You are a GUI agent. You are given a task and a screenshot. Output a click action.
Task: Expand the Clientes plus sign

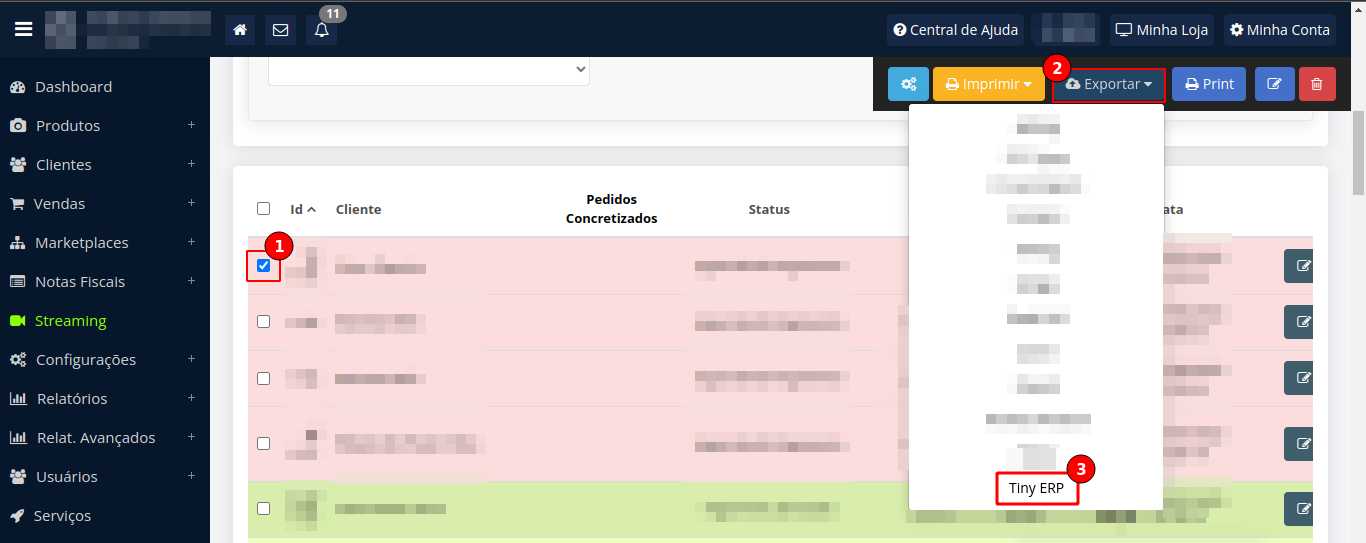191,164
